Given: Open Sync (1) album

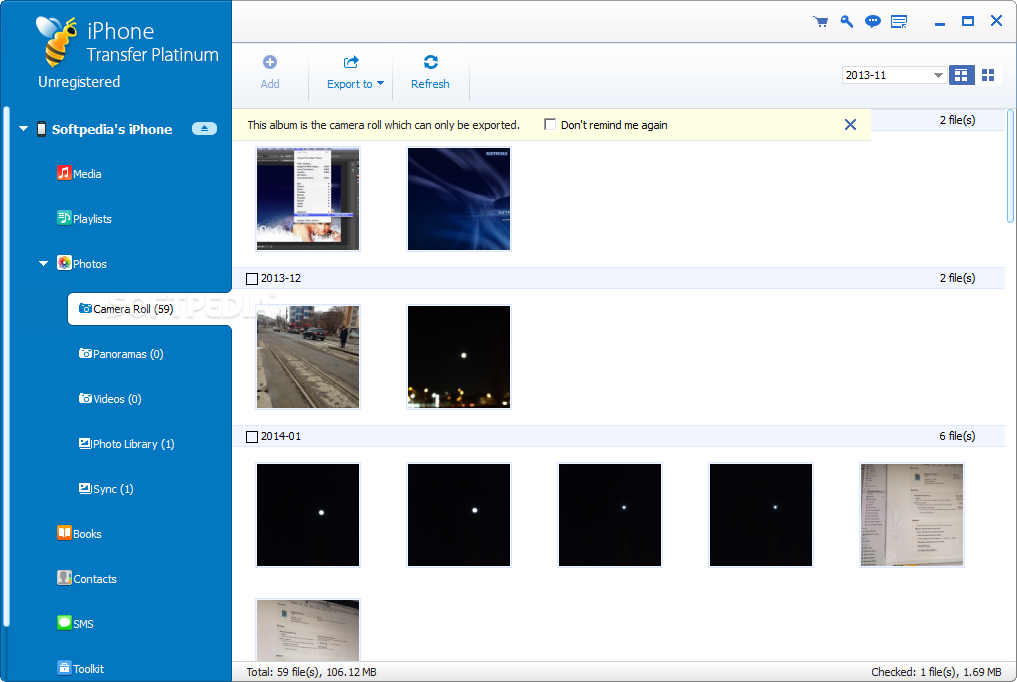Looking at the screenshot, I should (x=113, y=489).
